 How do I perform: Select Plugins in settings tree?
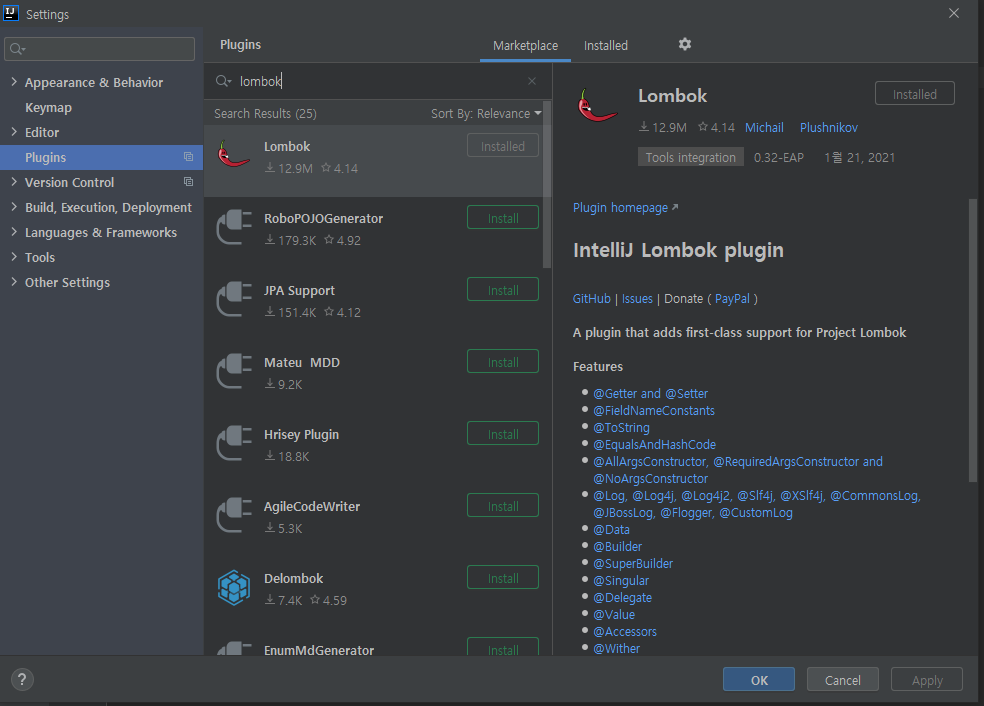click(102, 158)
